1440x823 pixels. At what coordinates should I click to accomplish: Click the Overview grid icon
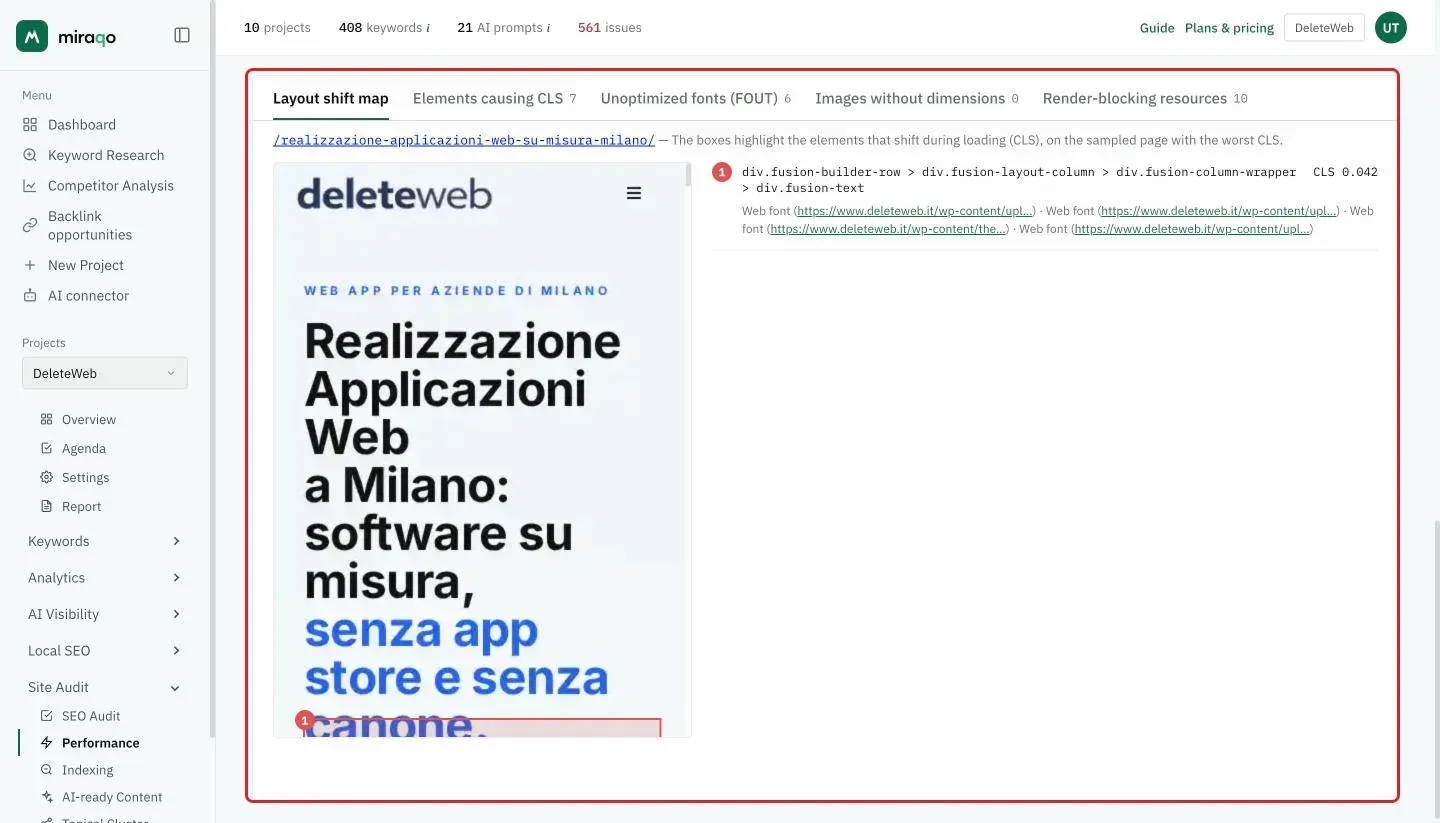(x=46, y=419)
